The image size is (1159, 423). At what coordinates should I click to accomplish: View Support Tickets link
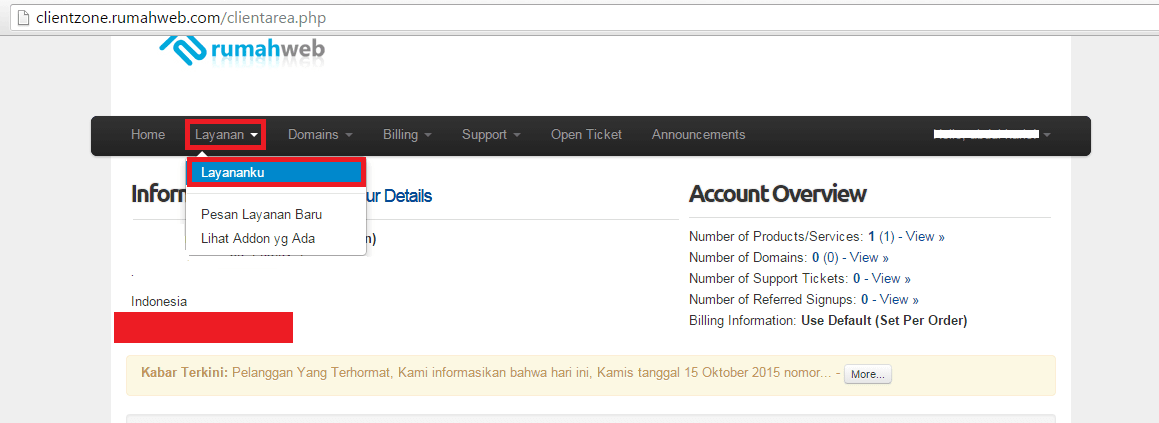pos(891,279)
